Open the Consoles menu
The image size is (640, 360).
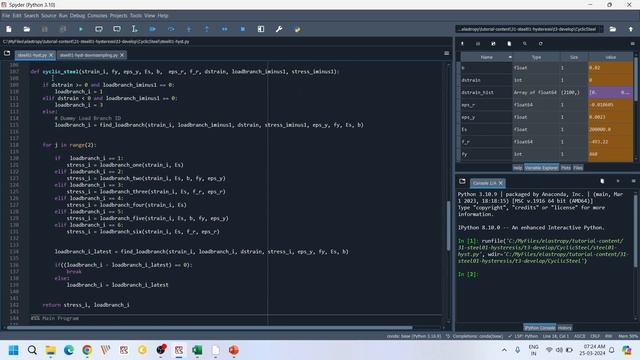pyautogui.click(x=97, y=16)
